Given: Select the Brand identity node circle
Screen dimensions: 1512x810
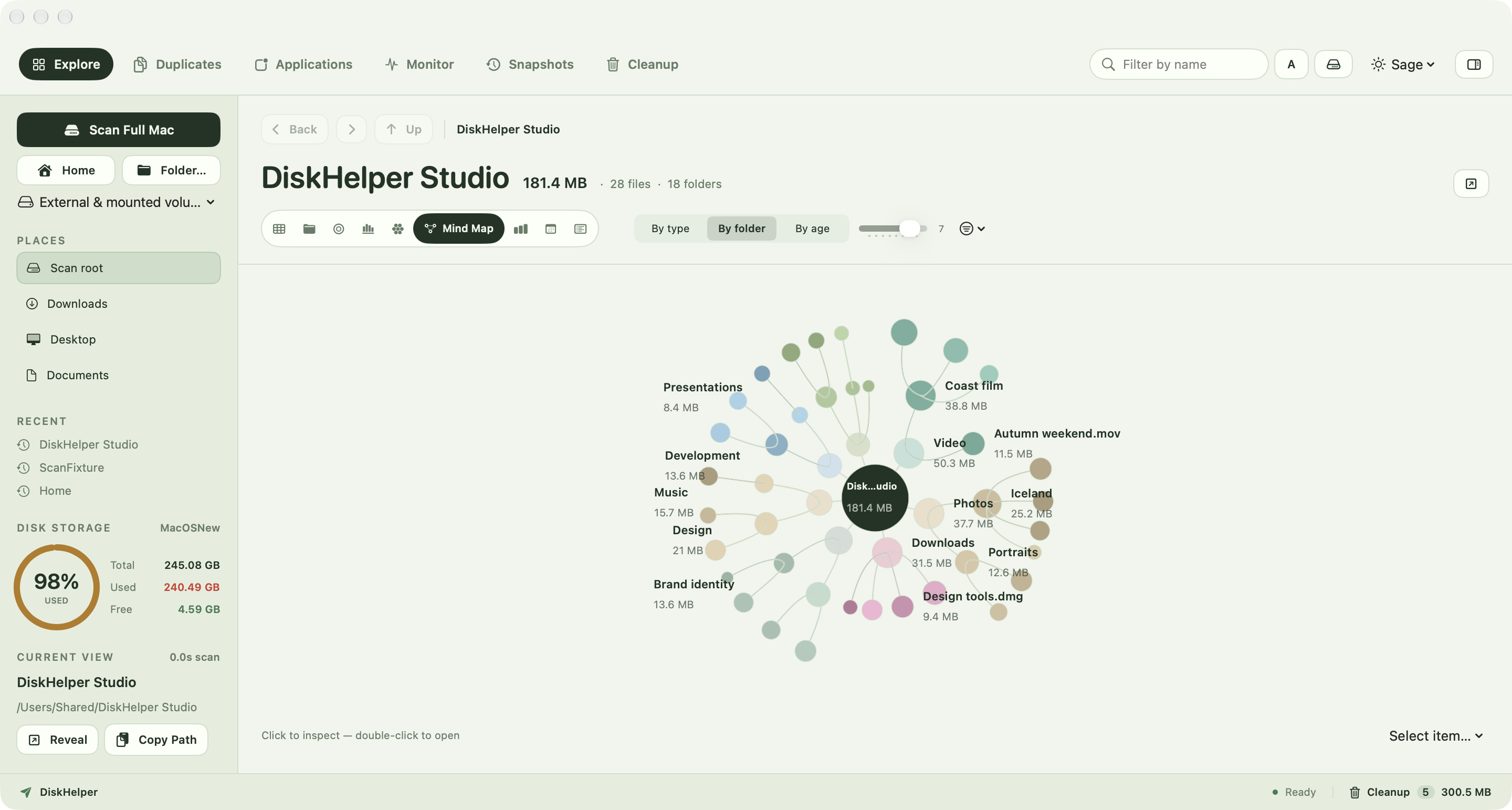Looking at the screenshot, I should 817,595.
